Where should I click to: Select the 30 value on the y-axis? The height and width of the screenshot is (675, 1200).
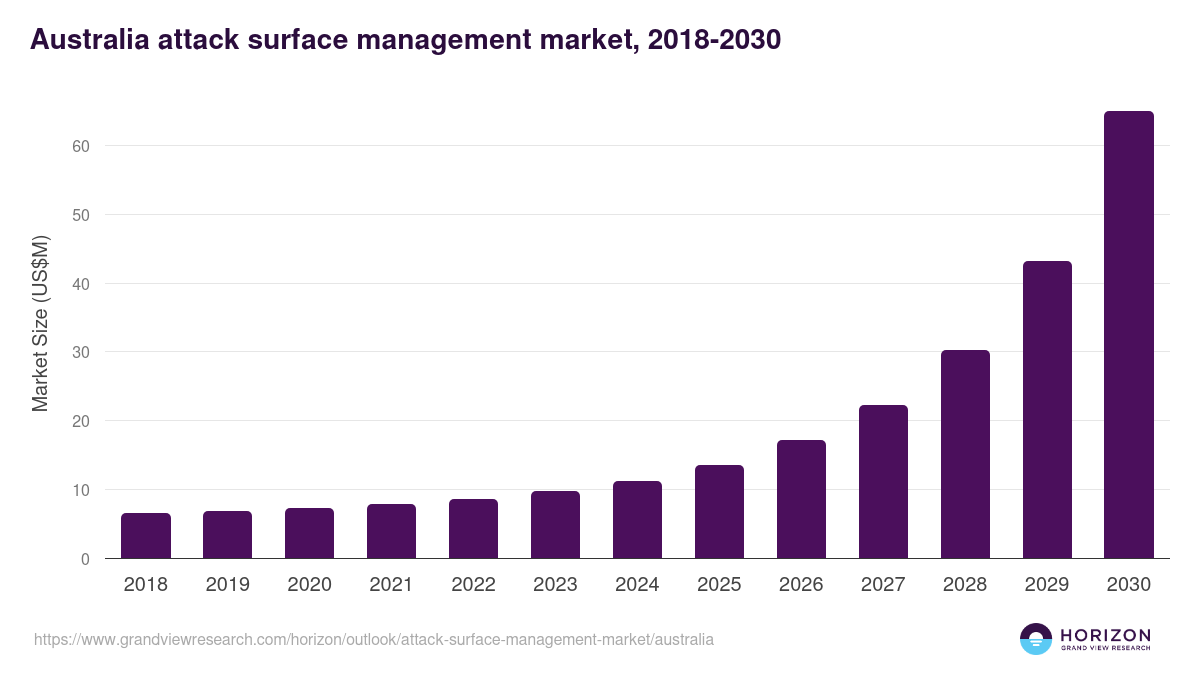click(75, 352)
